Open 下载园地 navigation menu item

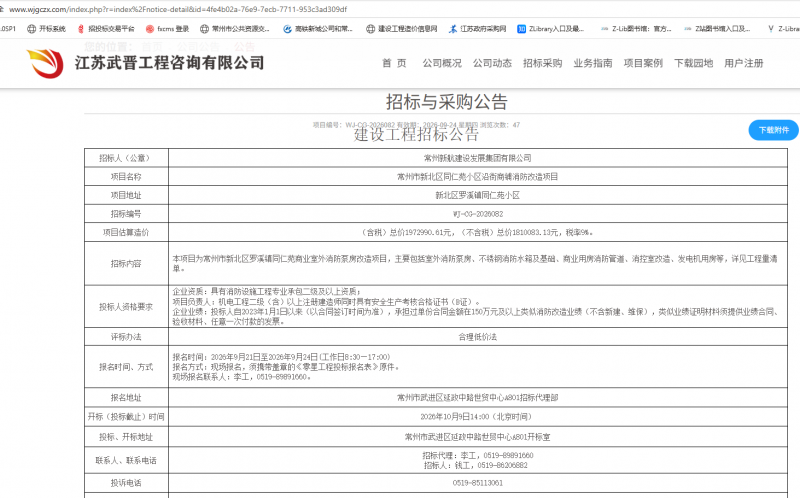pos(693,63)
